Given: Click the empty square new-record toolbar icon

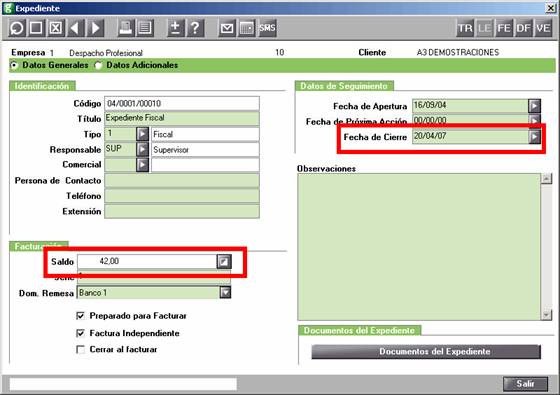Looking at the screenshot, I should (x=36, y=28).
